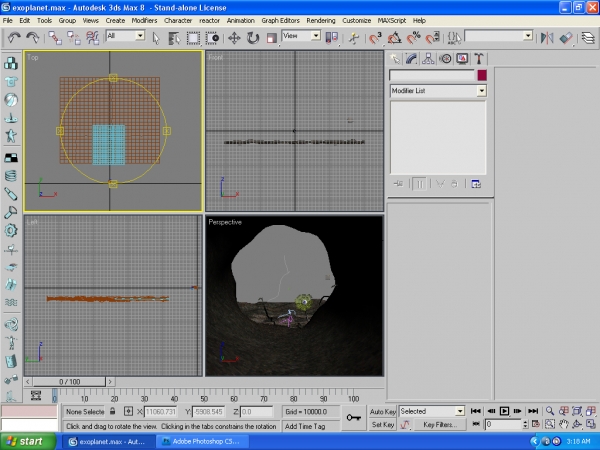The width and height of the screenshot is (600, 450).
Task: Click Add Time Tag in the status bar
Action: tap(311, 426)
